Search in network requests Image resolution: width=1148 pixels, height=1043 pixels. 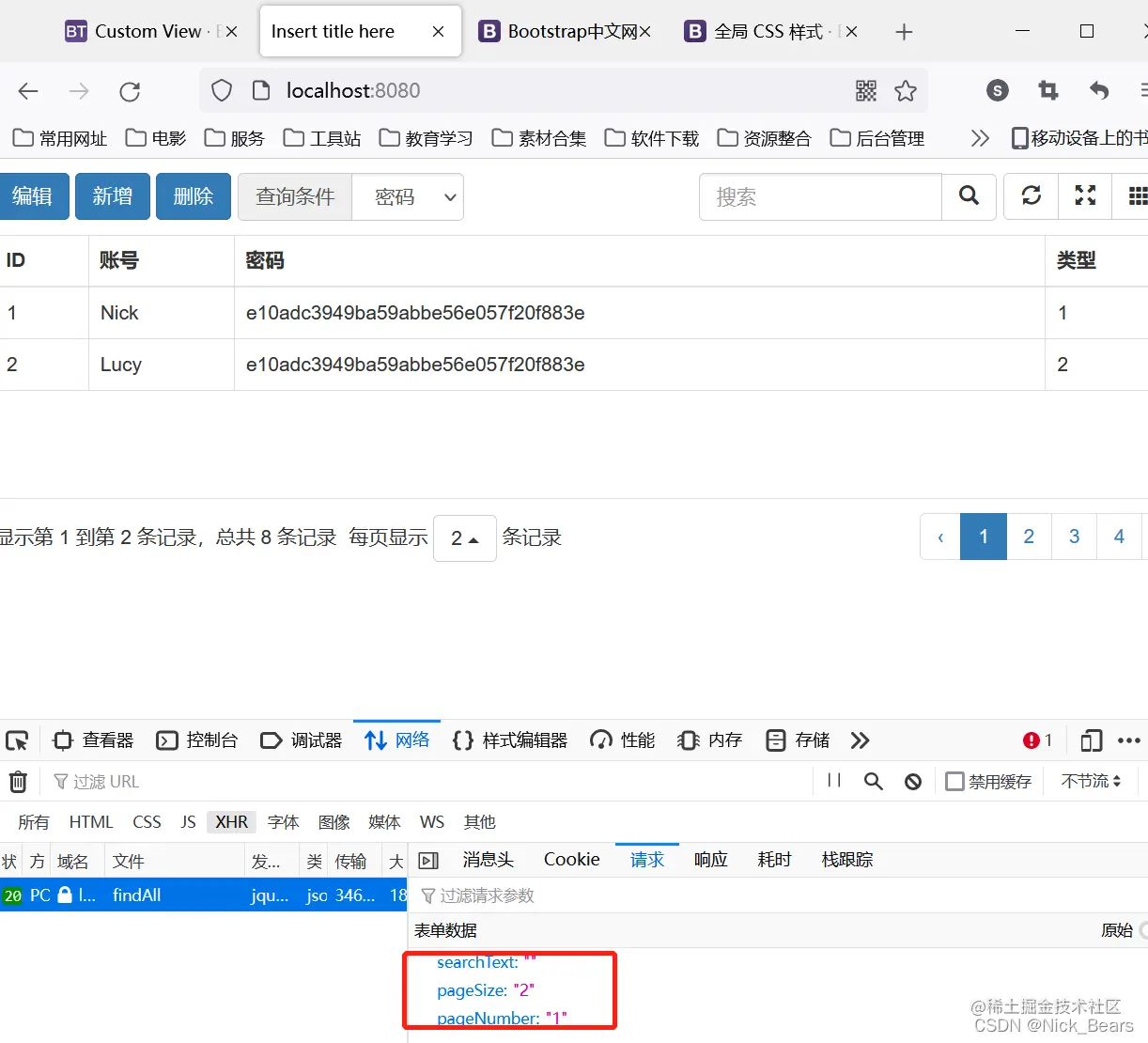(x=874, y=782)
